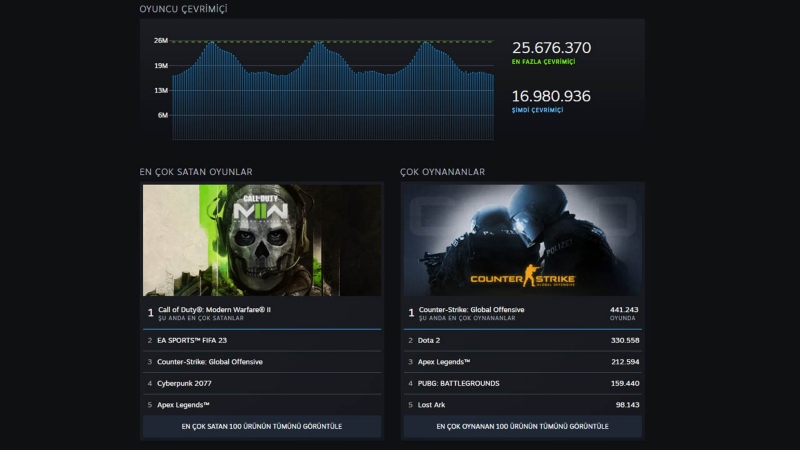
Task: Open Apex Legends in most played list
Action: 444,362
